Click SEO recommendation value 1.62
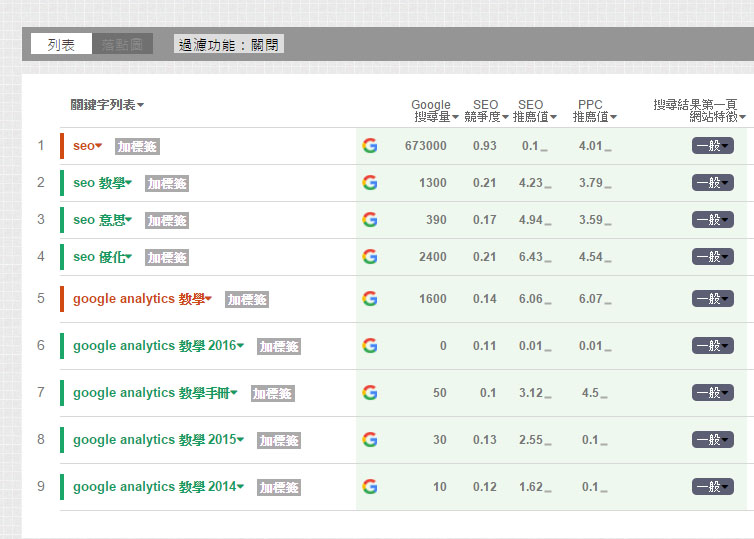 click(530, 487)
